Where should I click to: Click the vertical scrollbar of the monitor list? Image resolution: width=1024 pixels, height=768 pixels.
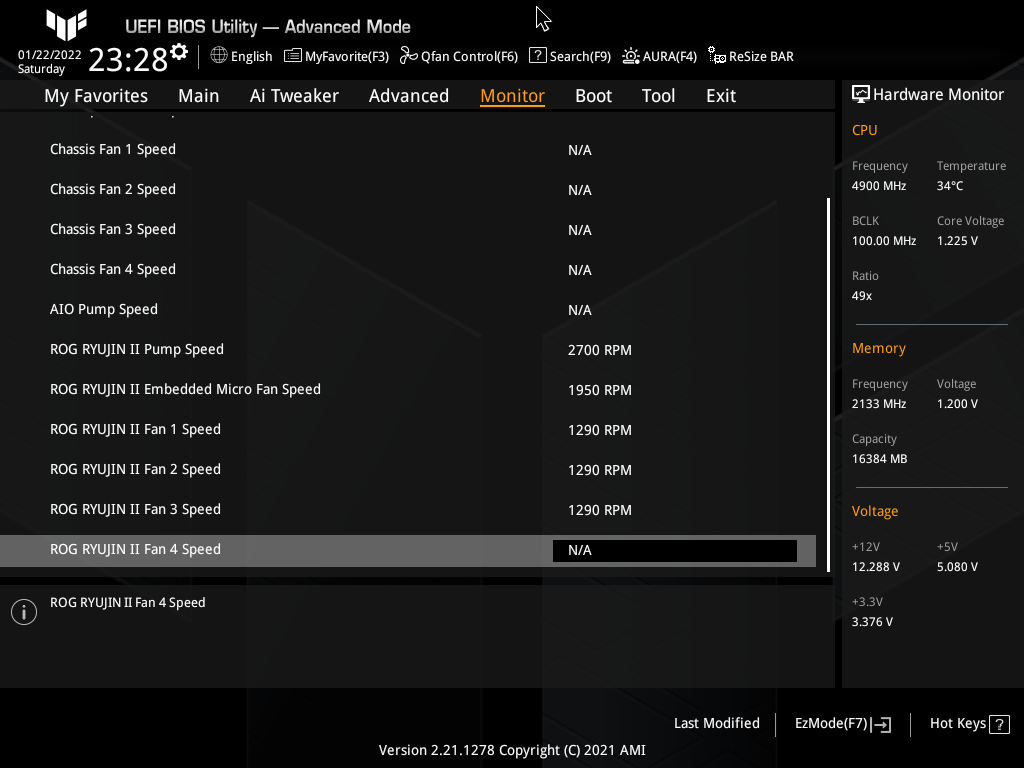pos(828,385)
